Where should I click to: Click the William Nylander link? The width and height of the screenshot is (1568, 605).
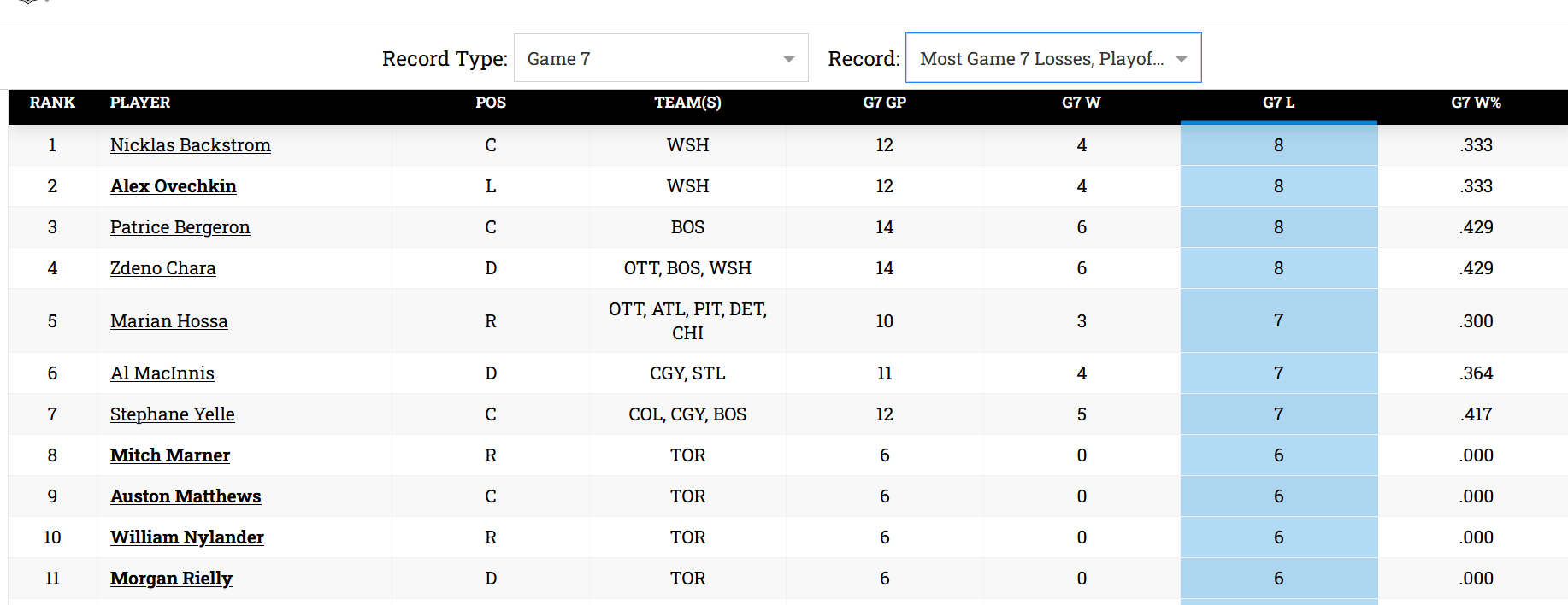pos(186,537)
